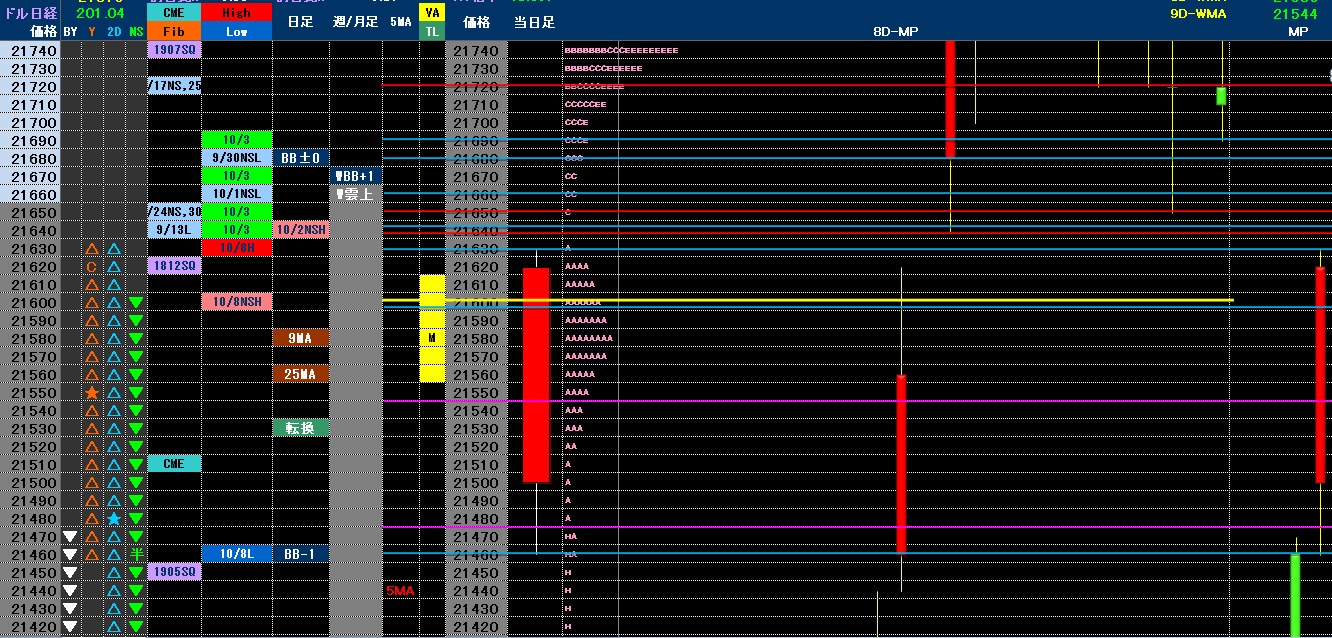1332x638 pixels.
Task: Click the 21740 price in left column
Action: (33, 50)
